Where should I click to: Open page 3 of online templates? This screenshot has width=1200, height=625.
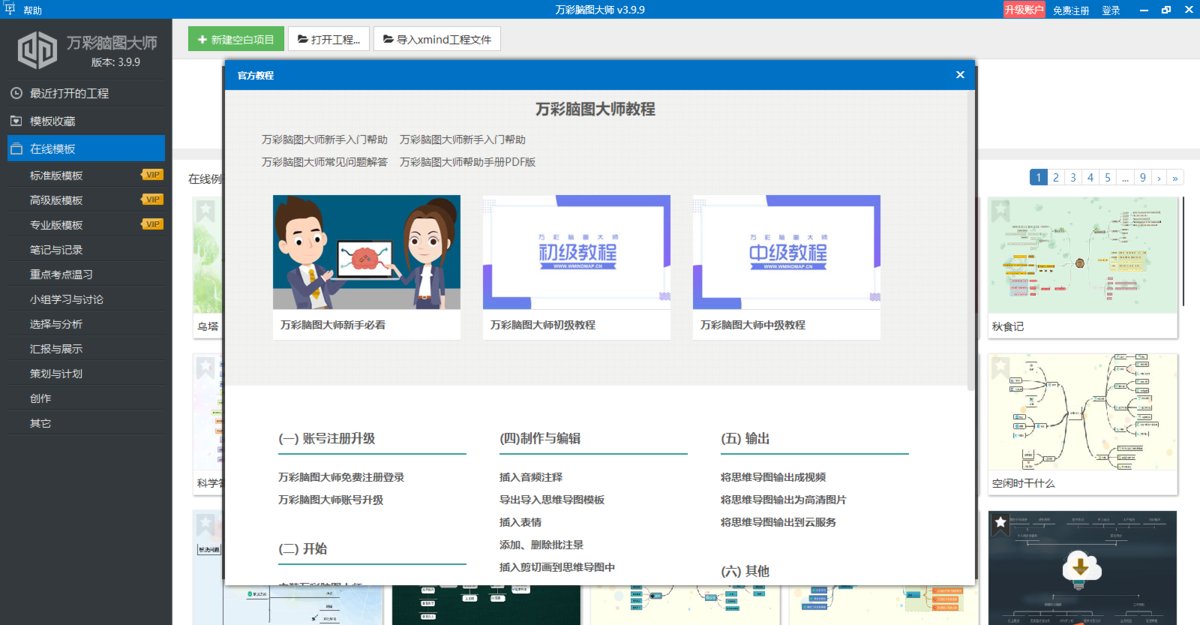tap(1073, 177)
